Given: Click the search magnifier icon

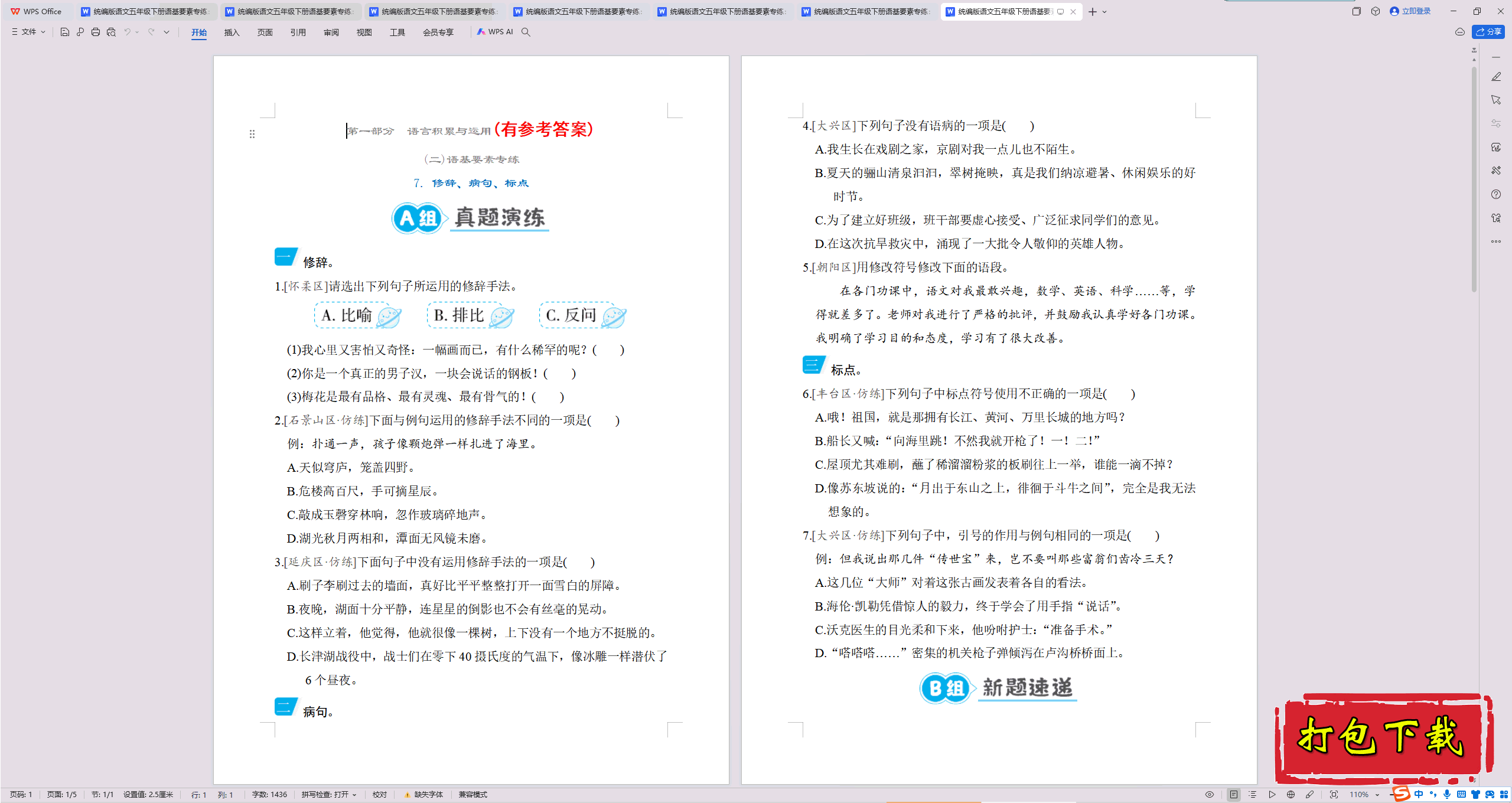Looking at the screenshot, I should (x=526, y=32).
